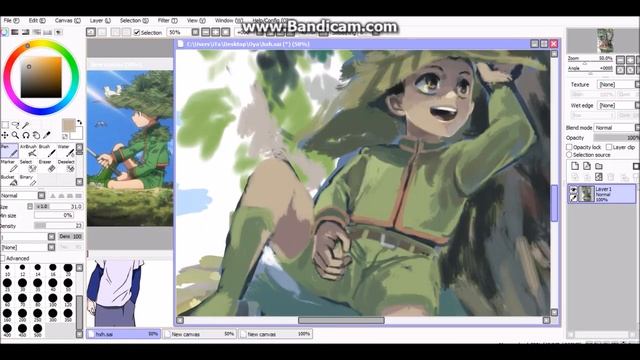
Task: Check the Selection source option
Action: point(569,155)
